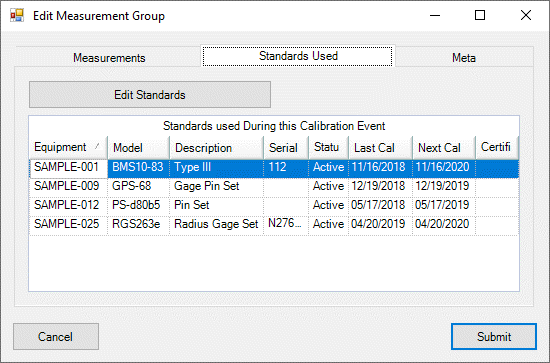This screenshot has width=550, height=363.
Task: Click last cal date 12/19/2018
Action: [x=380, y=188]
